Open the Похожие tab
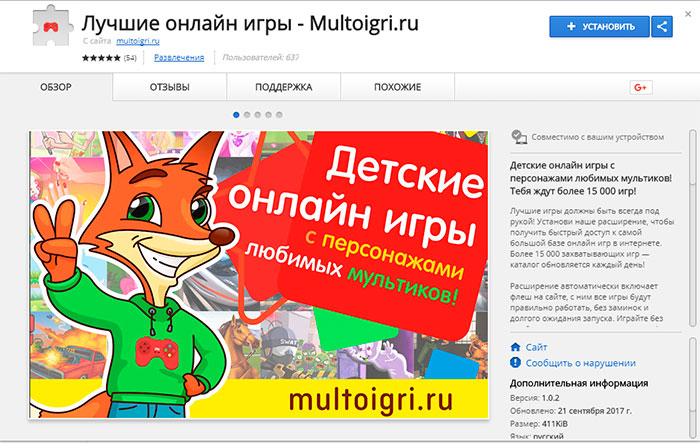Image resolution: width=700 pixels, height=443 pixels. (x=397, y=87)
